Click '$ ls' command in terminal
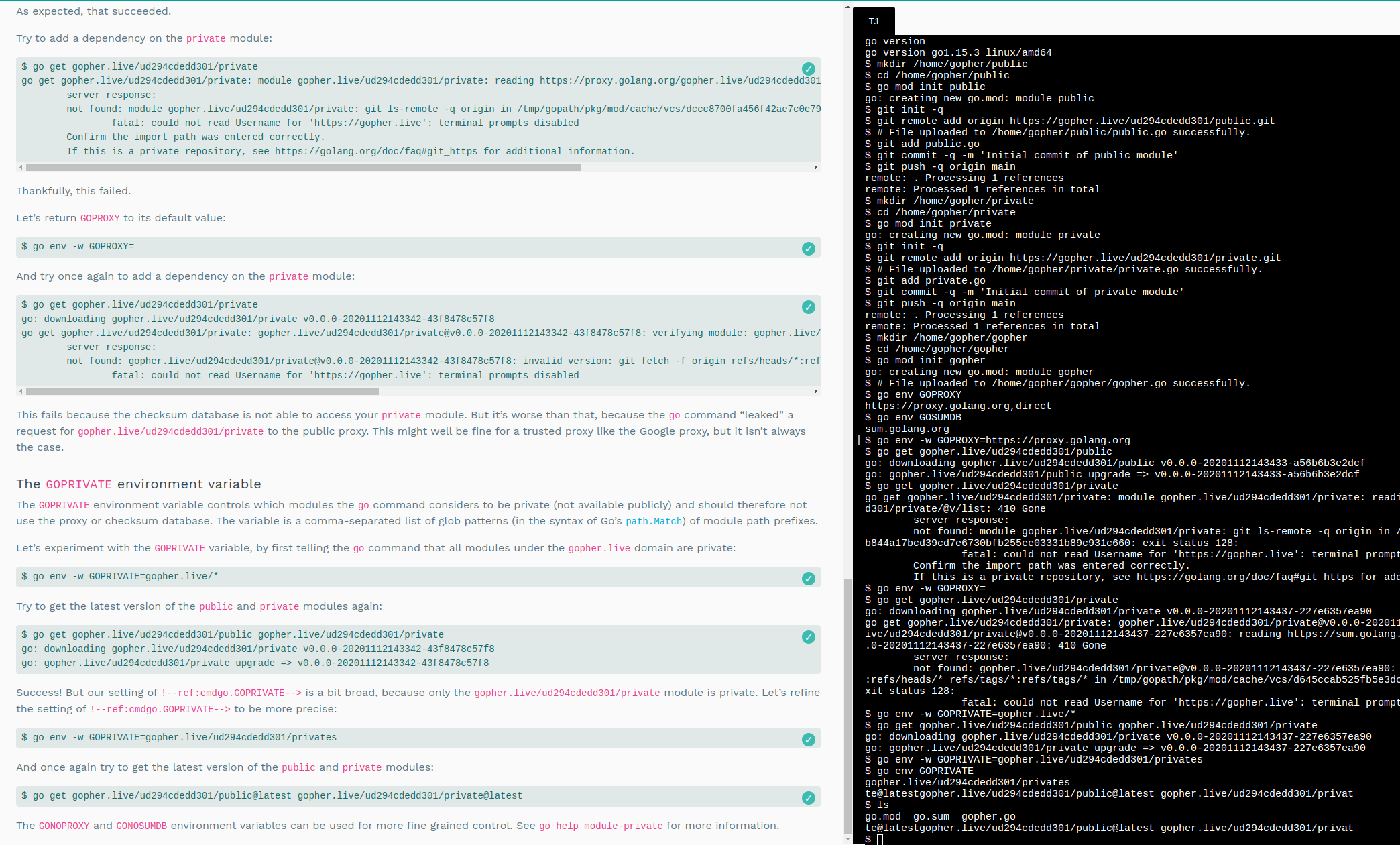Screen dimensions: 1400x845 pyautogui.click(x=877, y=805)
